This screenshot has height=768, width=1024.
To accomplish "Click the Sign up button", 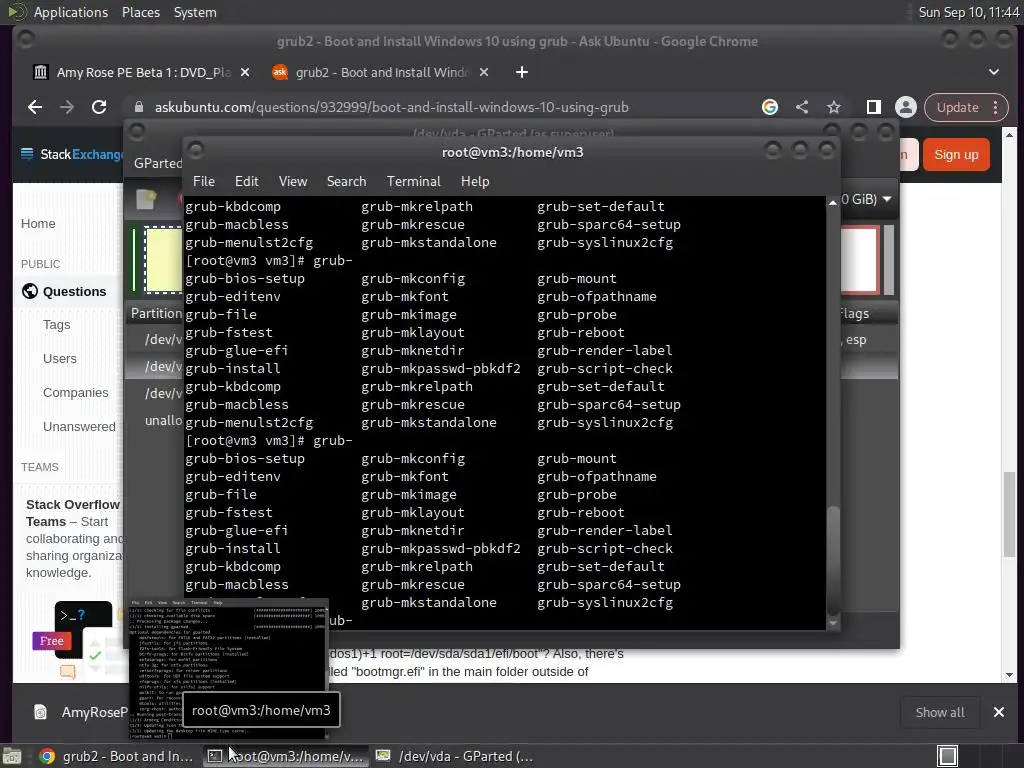I will (x=956, y=155).
